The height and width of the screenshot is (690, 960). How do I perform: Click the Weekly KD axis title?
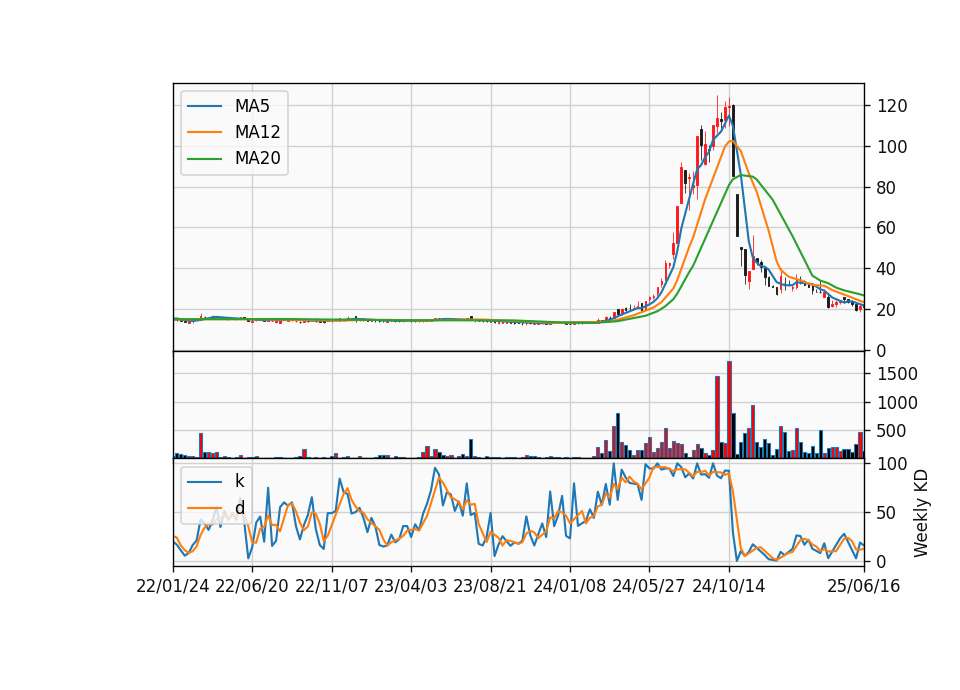[920, 514]
